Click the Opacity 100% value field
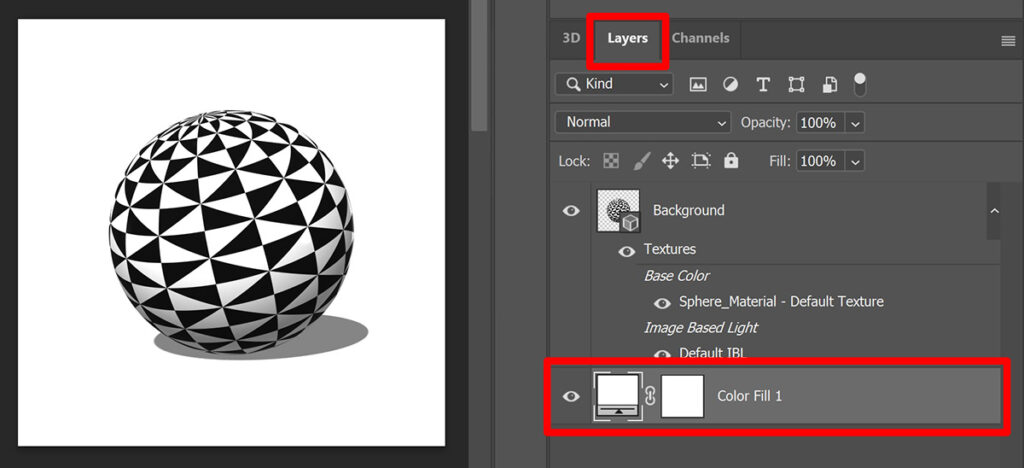 pyautogui.click(x=820, y=123)
